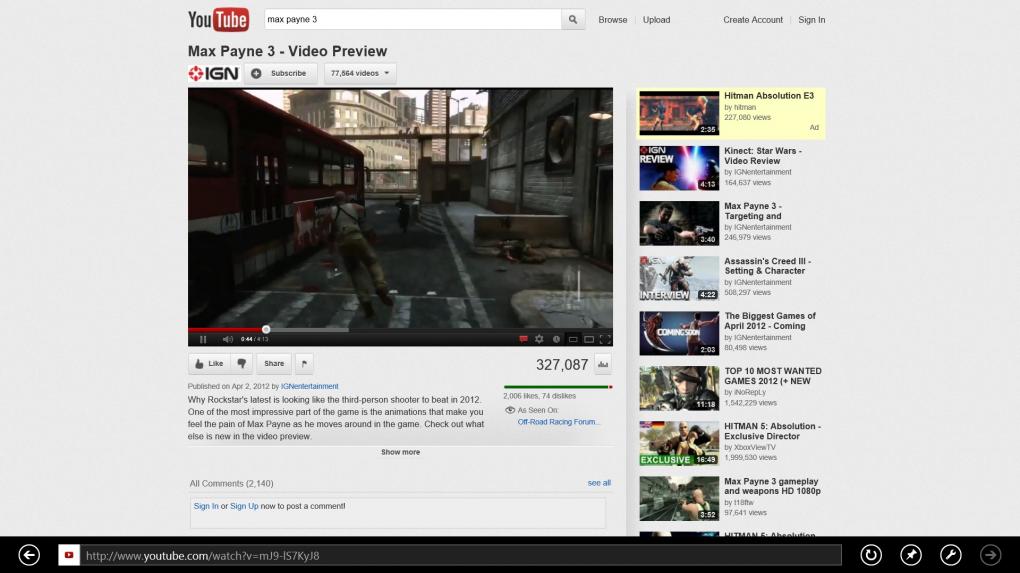This screenshot has width=1020, height=573.
Task: Click the Share button
Action: tap(274, 364)
